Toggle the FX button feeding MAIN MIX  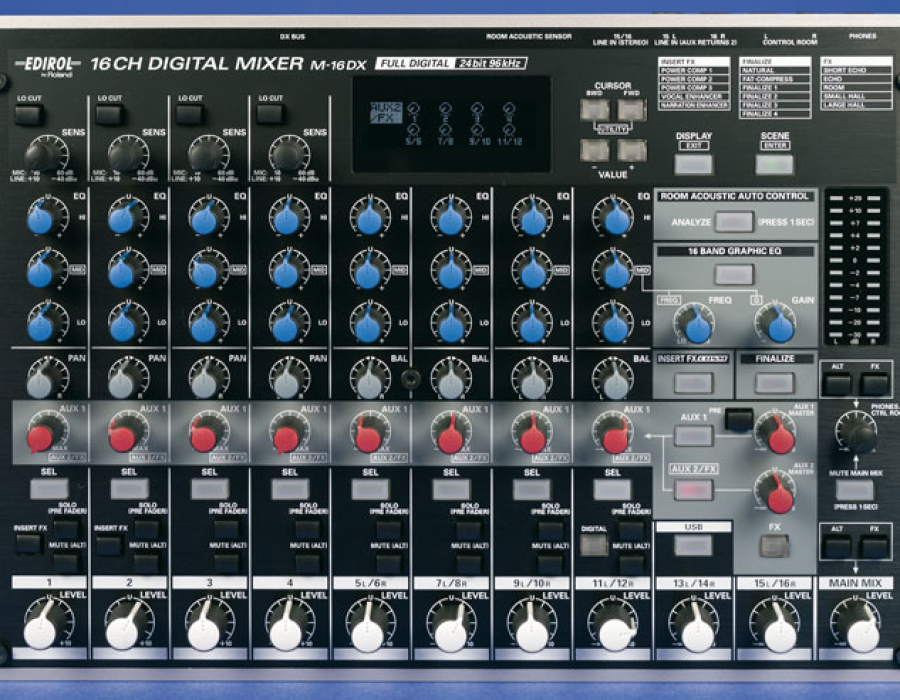click(875, 547)
